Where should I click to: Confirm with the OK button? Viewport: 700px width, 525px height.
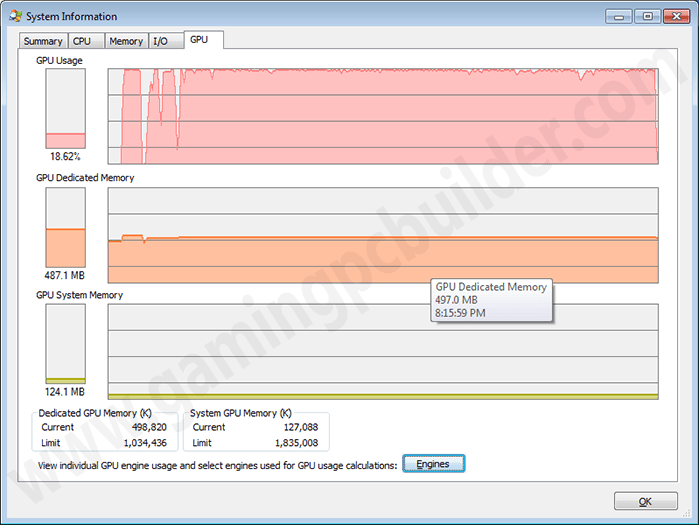click(646, 501)
